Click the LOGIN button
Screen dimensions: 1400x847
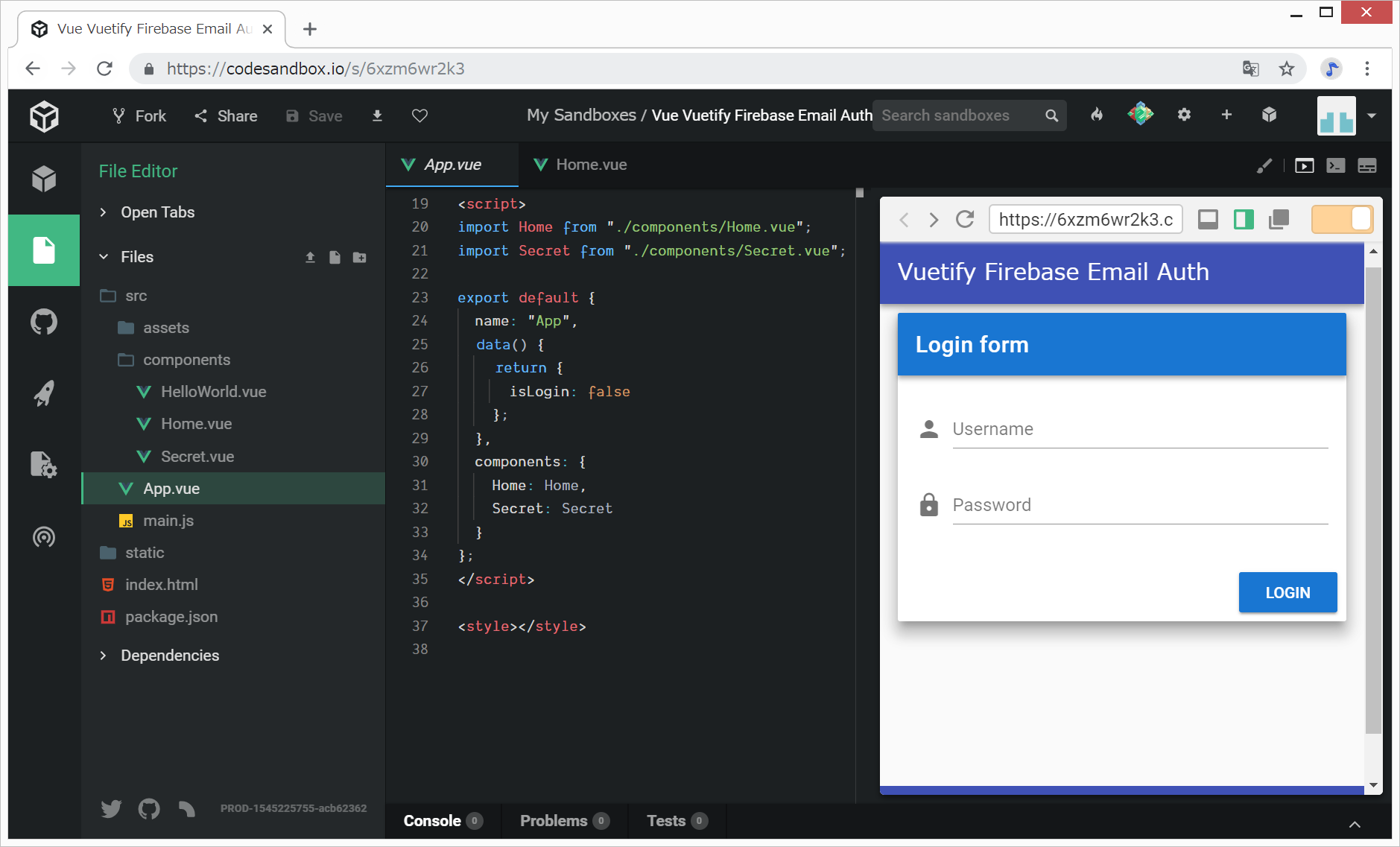[1287, 592]
